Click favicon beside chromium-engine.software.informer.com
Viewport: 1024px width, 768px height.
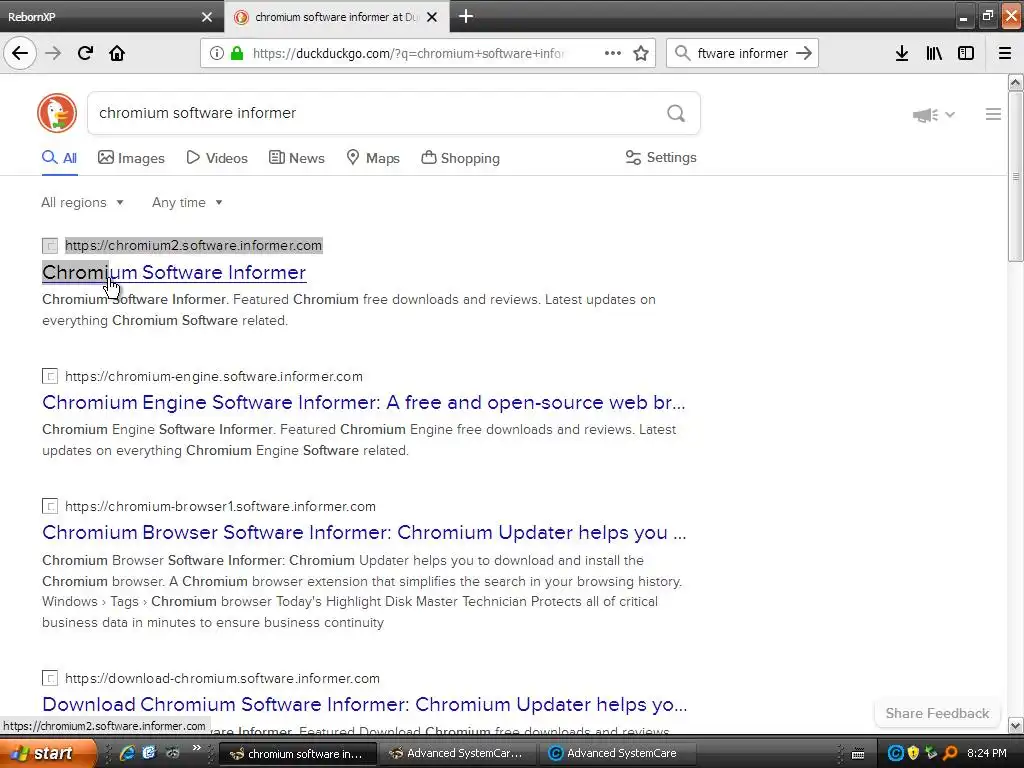pyautogui.click(x=50, y=376)
